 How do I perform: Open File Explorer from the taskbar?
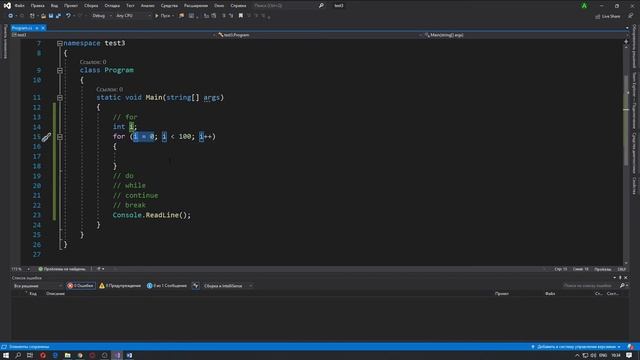(x=67, y=356)
